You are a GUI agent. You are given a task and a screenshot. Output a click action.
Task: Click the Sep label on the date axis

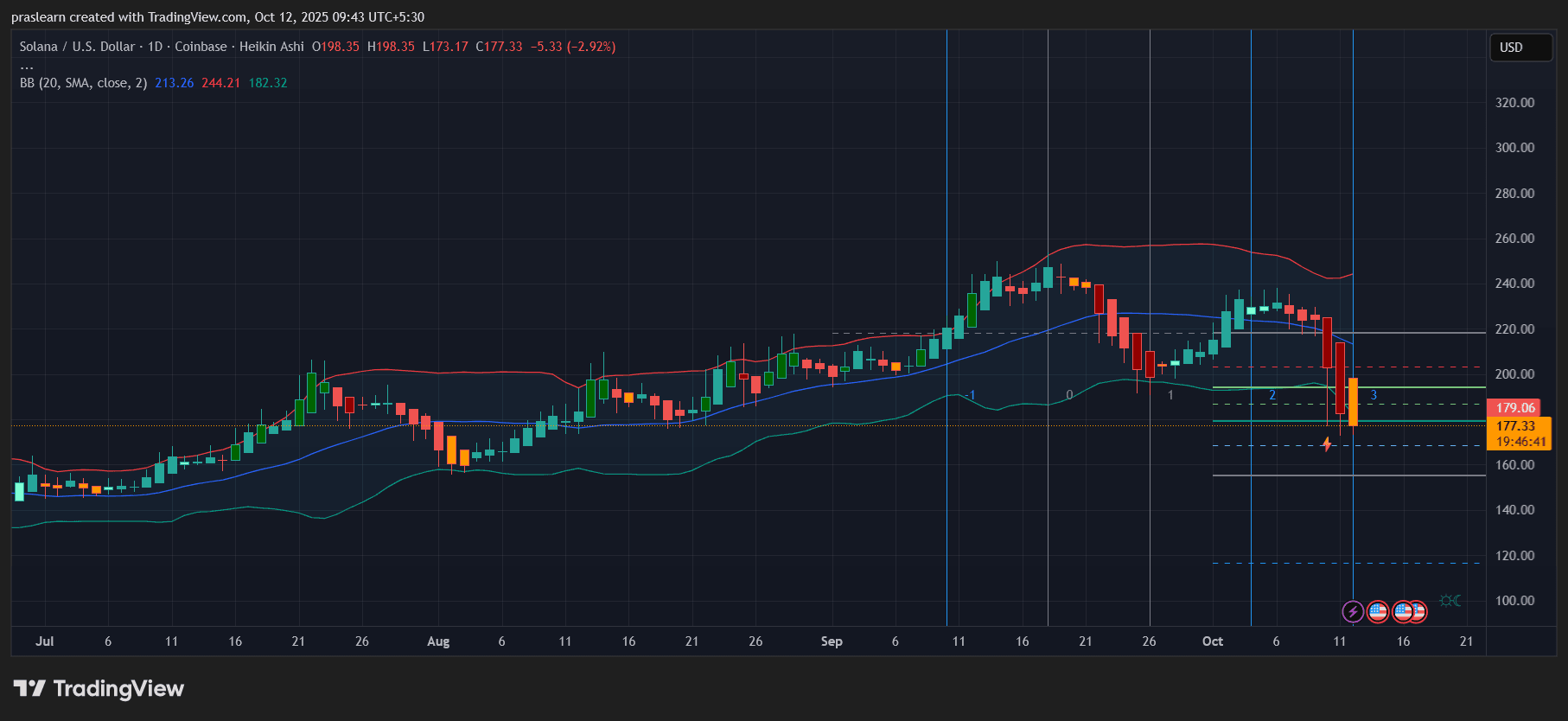tap(832, 641)
